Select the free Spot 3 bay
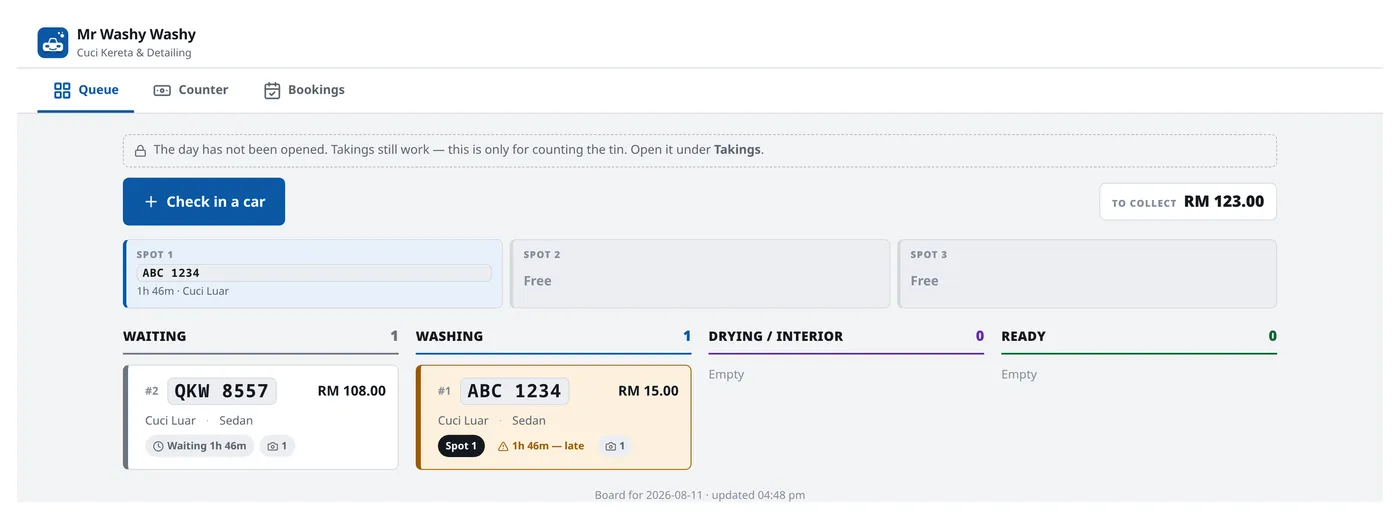Image resolution: width=1400 pixels, height=519 pixels. click(1087, 273)
